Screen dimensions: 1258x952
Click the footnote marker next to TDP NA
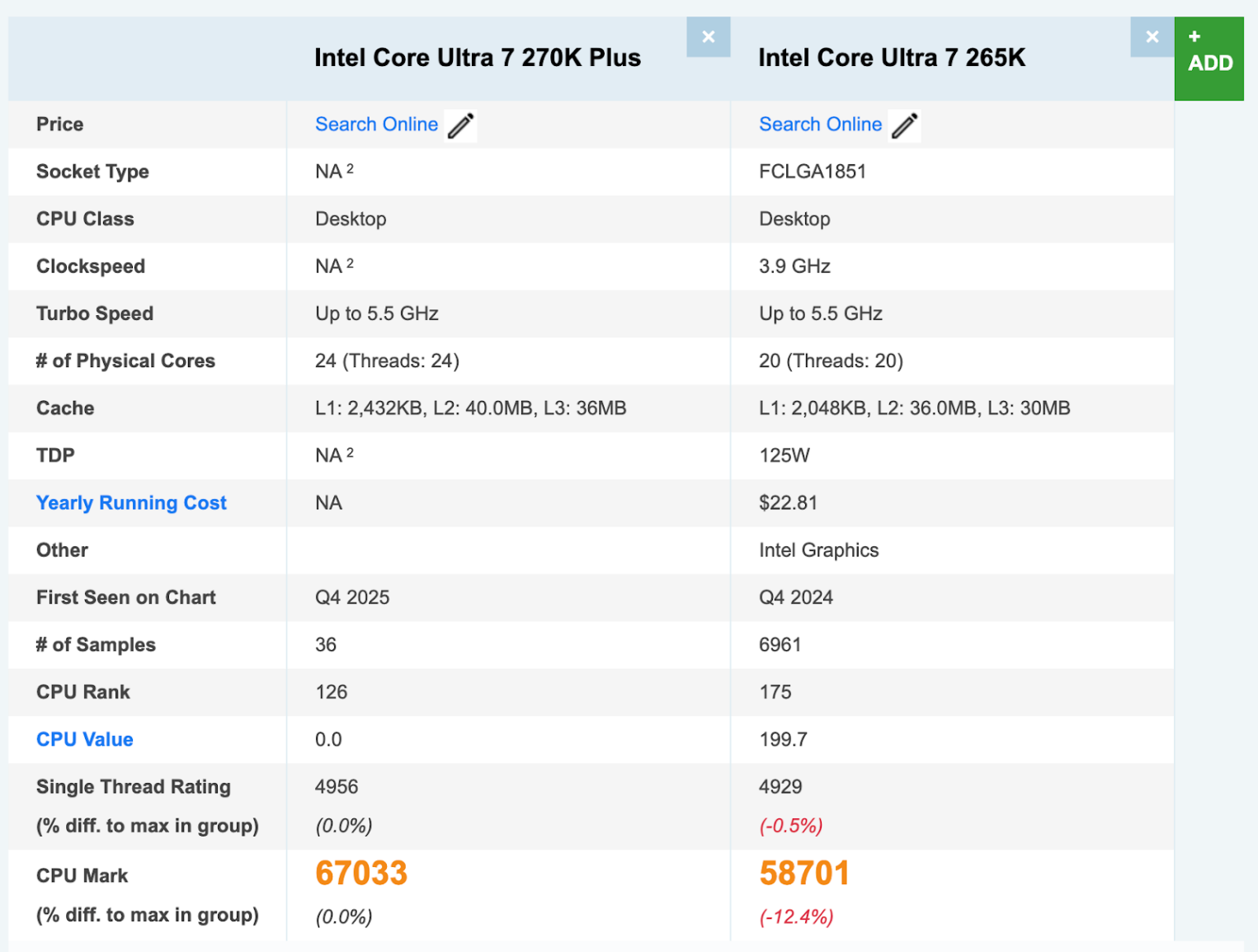click(350, 450)
